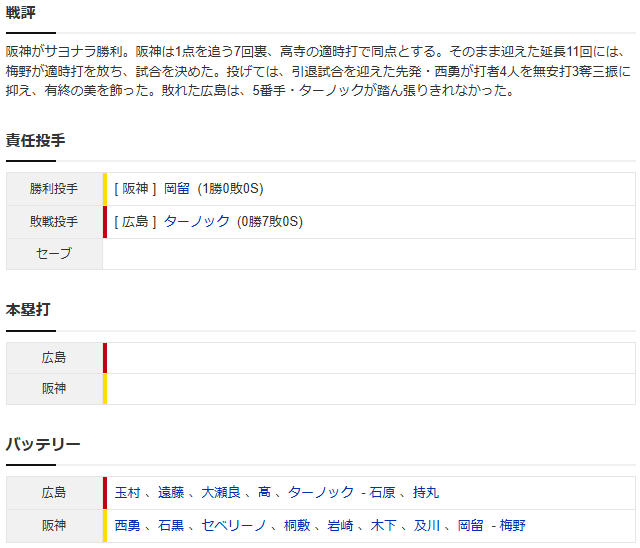640x548 pixels.
Task: Select the 戦評 heading
Action: 20,13
